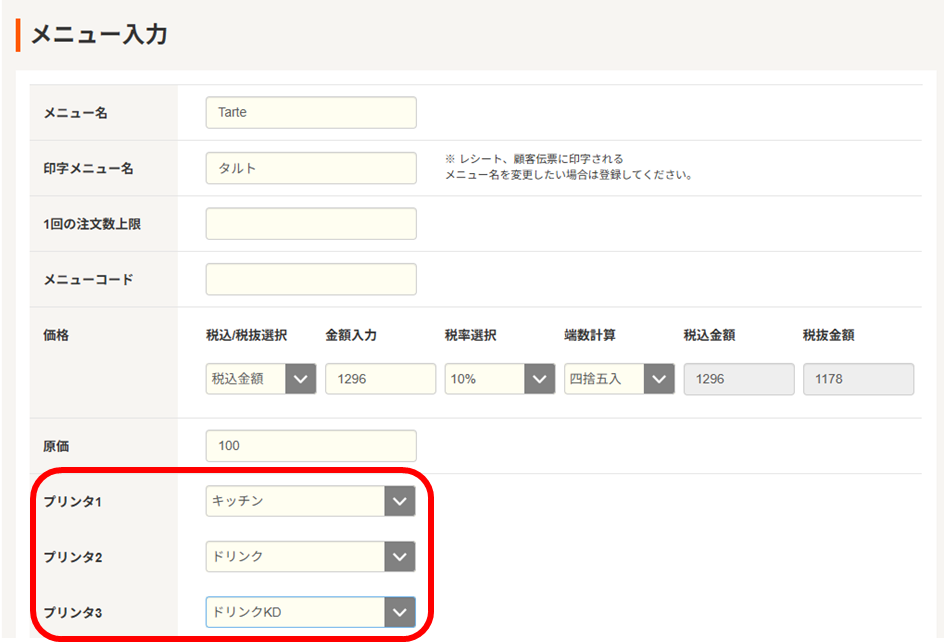Click the 印字メニュー名 field containing タルト

pyautogui.click(x=310, y=169)
